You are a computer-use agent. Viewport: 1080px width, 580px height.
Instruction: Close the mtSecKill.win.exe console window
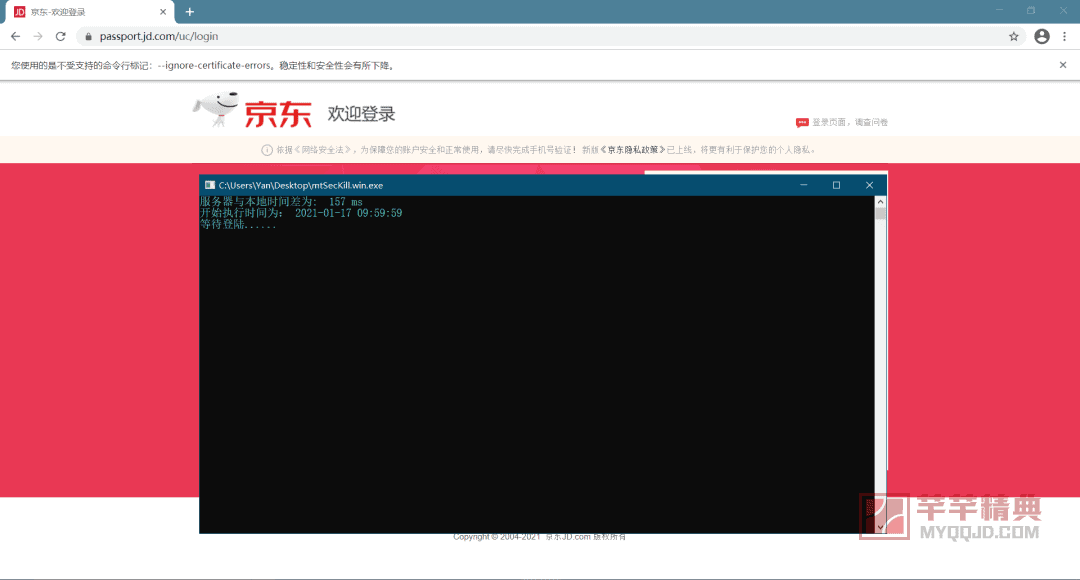click(869, 185)
